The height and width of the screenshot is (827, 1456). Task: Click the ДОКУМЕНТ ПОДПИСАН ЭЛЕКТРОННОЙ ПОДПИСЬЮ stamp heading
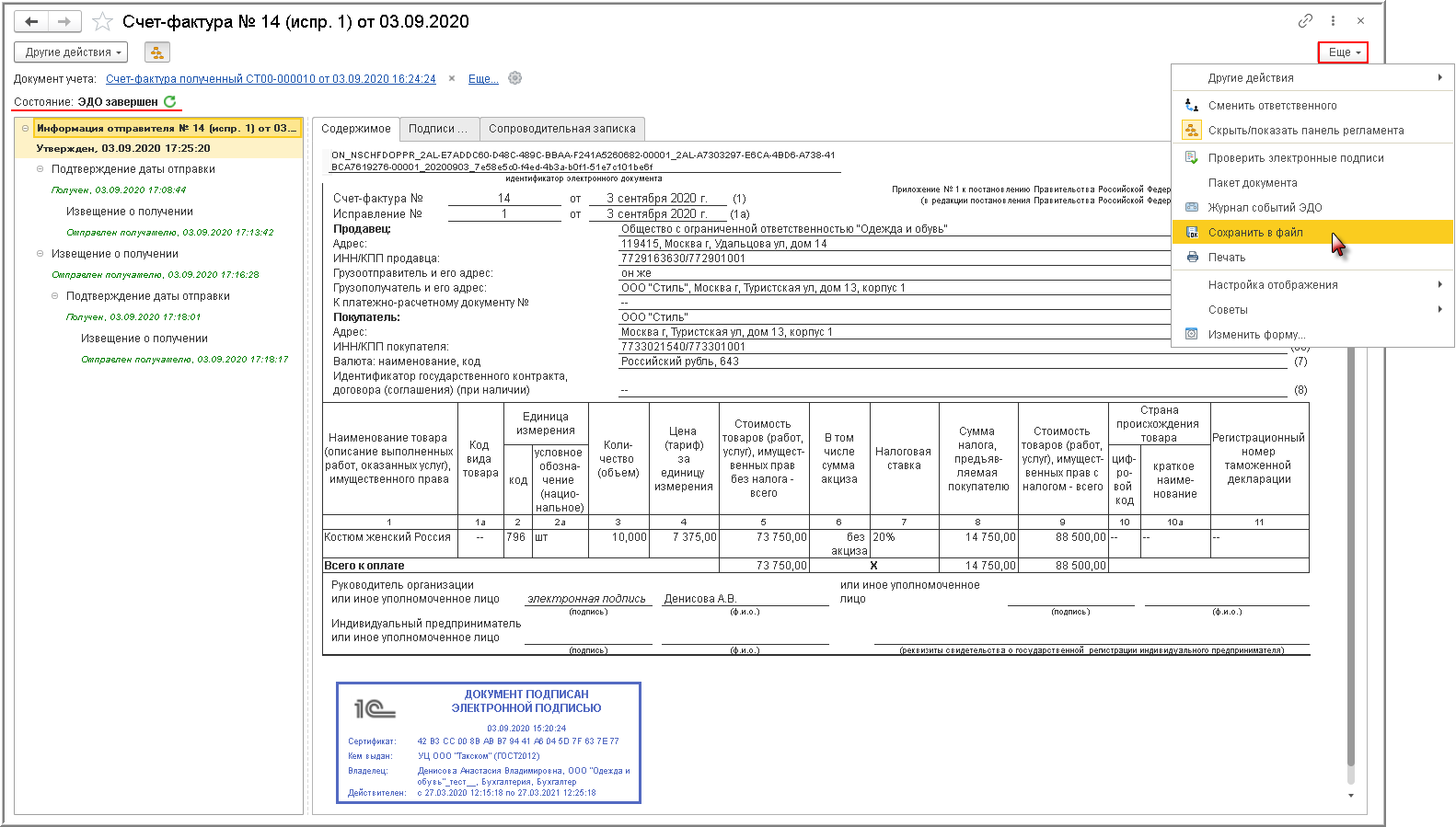[526, 701]
